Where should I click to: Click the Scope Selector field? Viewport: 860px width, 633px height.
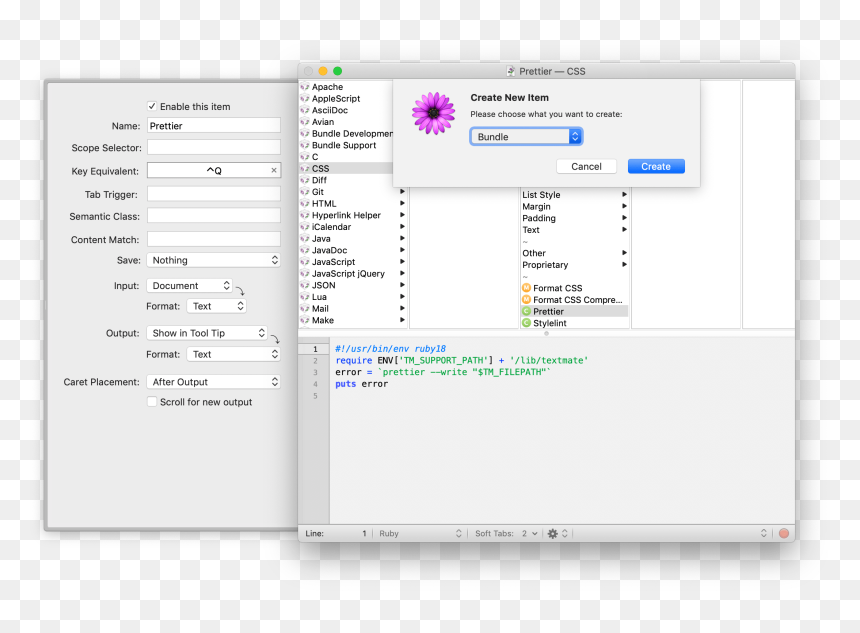(x=213, y=148)
